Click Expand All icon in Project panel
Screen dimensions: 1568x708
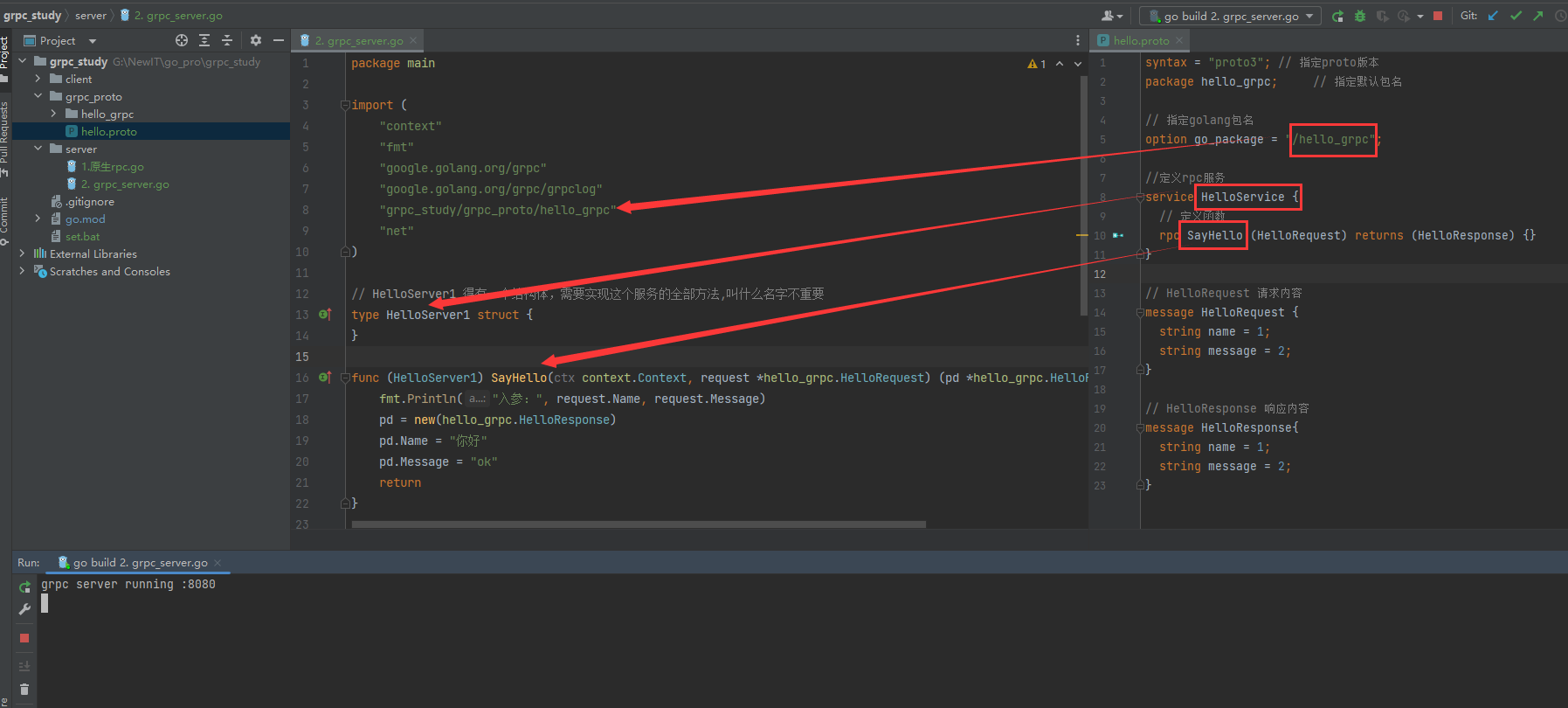204,40
